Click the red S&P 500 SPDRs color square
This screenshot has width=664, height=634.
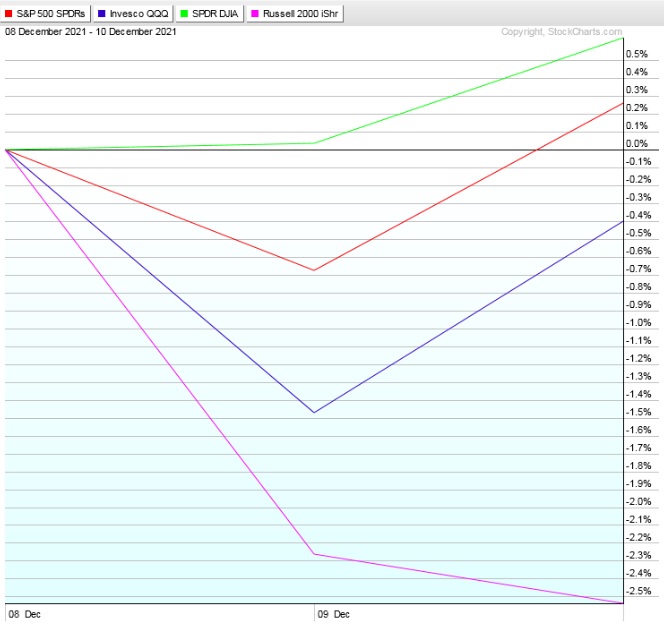[x=8, y=14]
